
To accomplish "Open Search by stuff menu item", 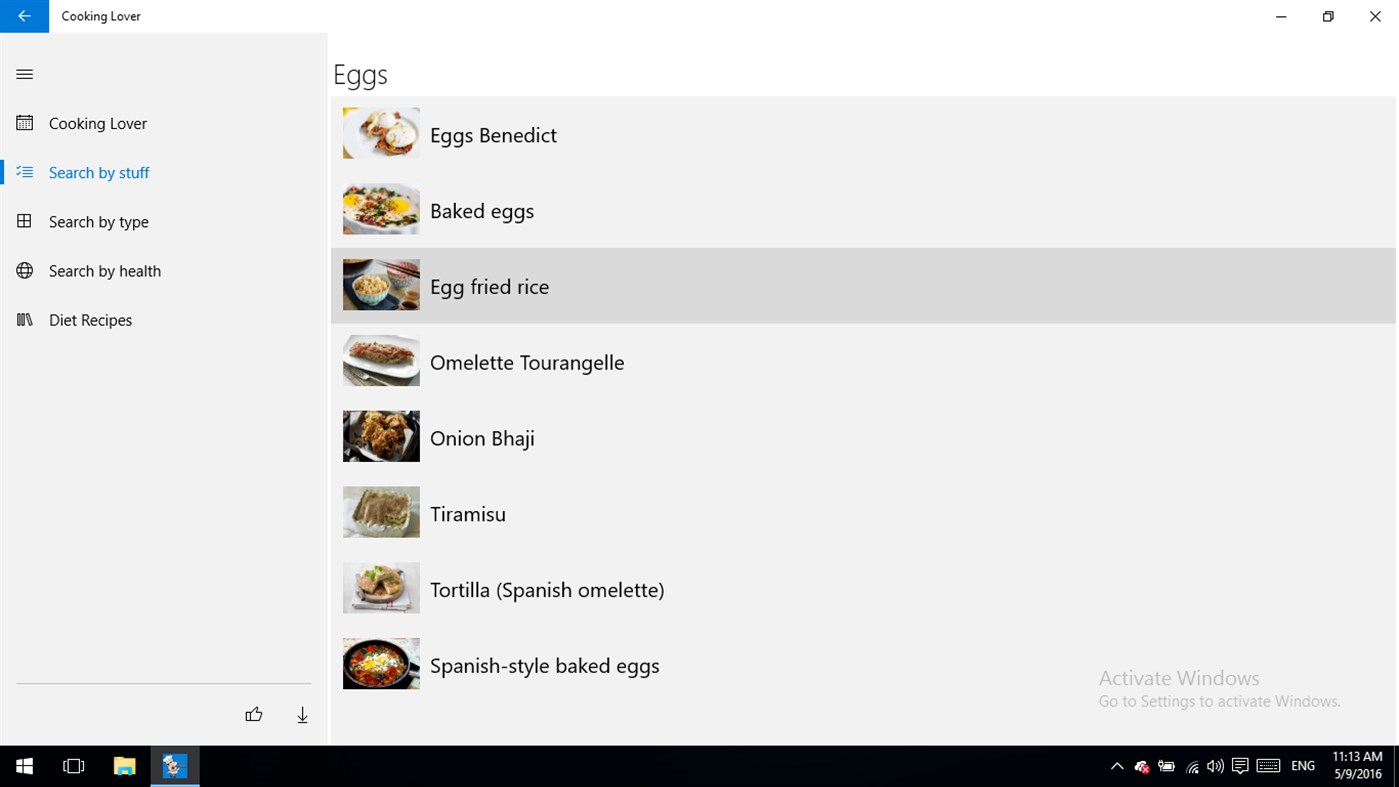I will click(x=99, y=173).
